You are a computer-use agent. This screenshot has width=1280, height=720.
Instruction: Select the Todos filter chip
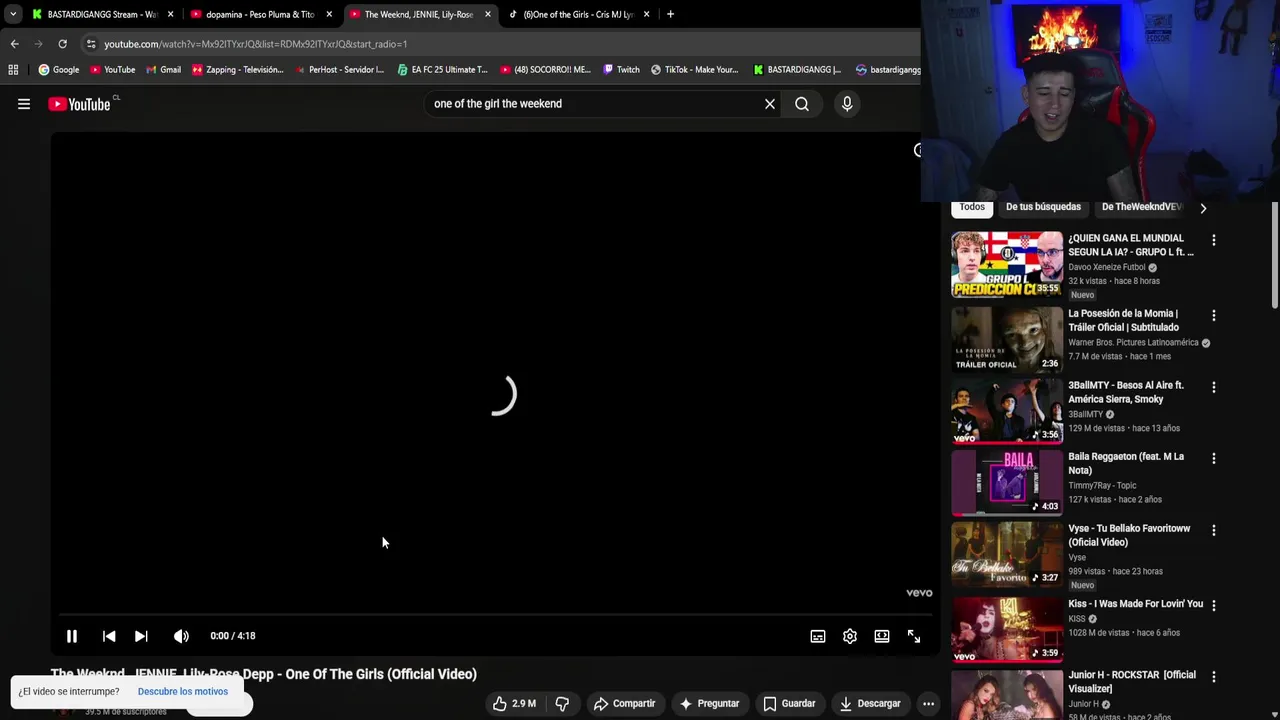click(x=972, y=207)
